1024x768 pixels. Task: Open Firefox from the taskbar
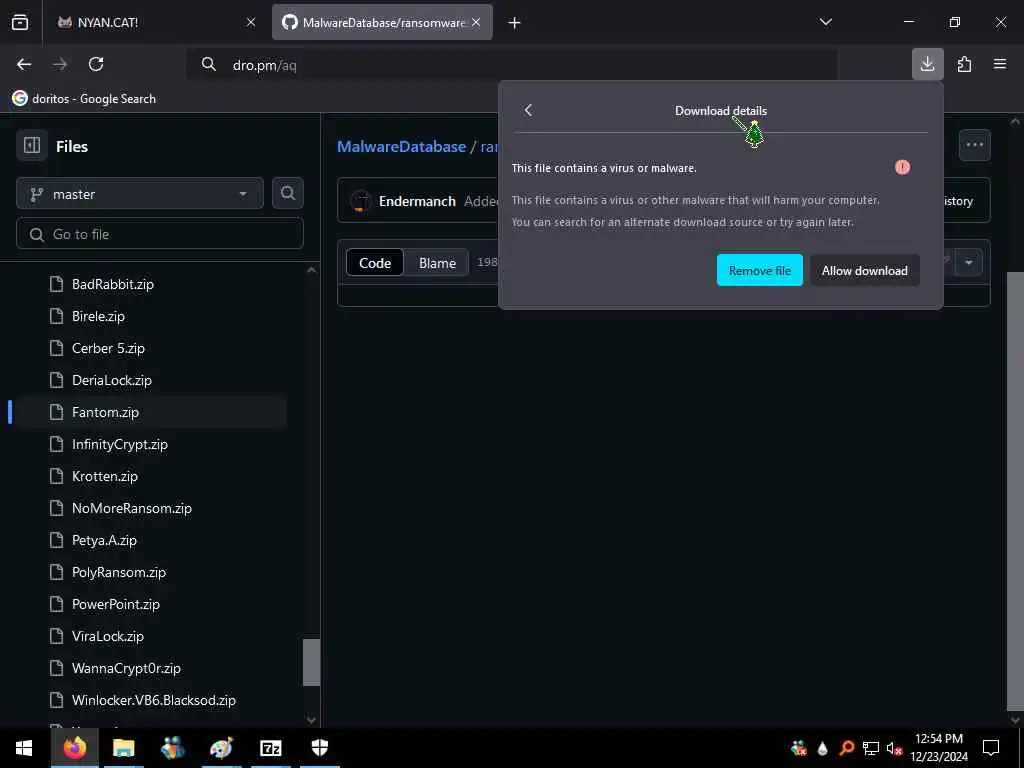[74, 748]
